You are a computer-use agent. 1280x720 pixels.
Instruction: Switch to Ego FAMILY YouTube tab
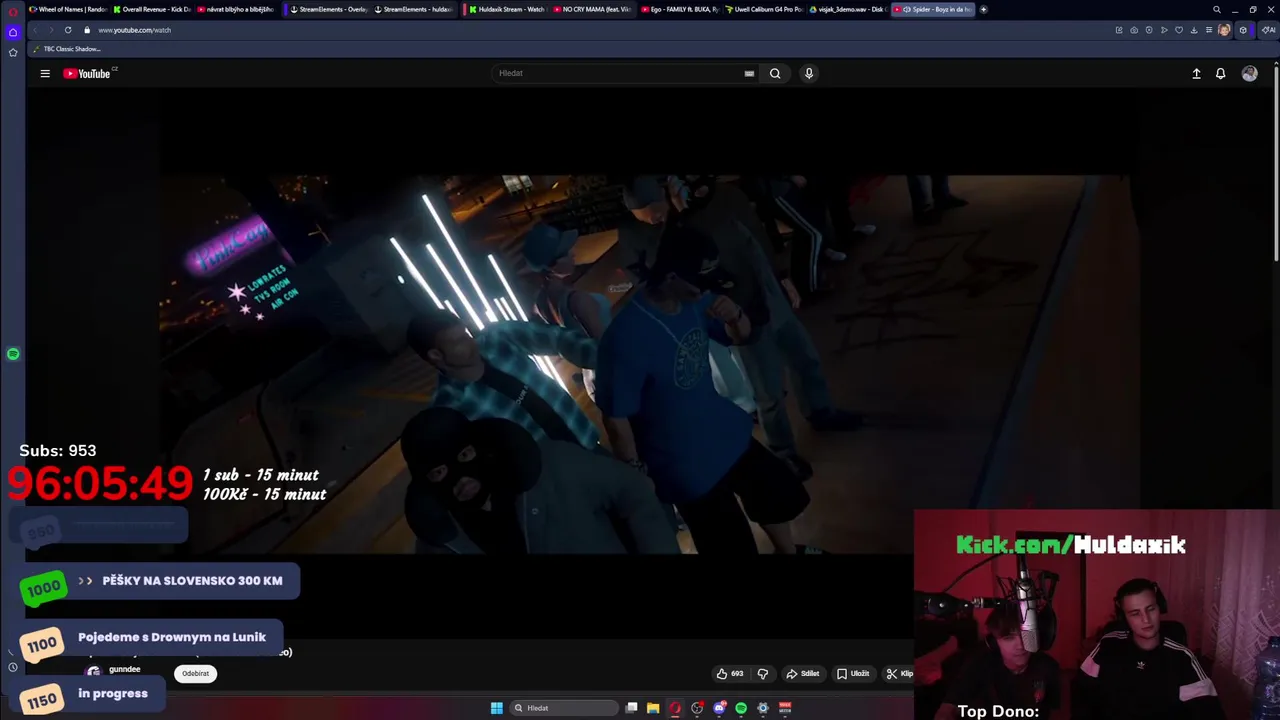[680, 9]
